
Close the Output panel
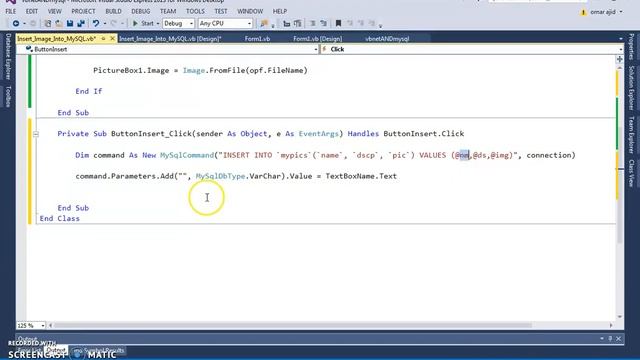coord(619,338)
